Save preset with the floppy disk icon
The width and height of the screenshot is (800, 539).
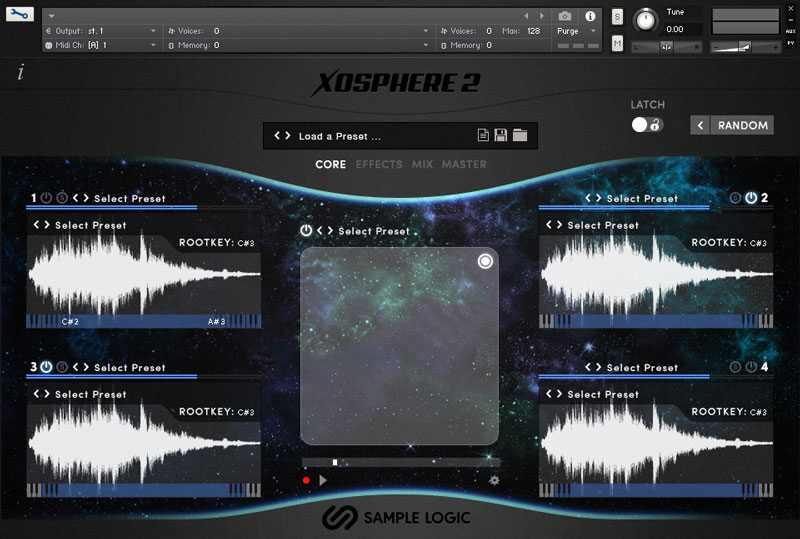tap(501, 135)
